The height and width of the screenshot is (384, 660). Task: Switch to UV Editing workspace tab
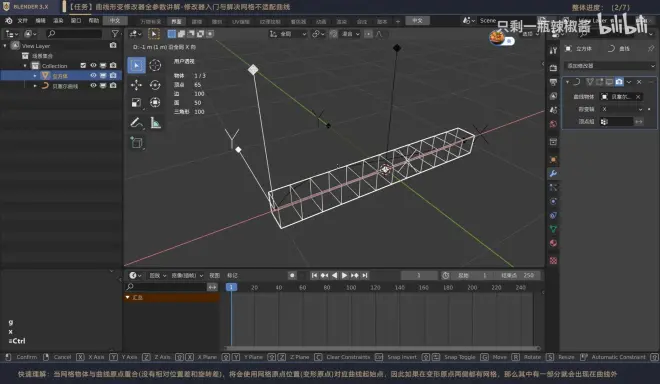coord(241,21)
